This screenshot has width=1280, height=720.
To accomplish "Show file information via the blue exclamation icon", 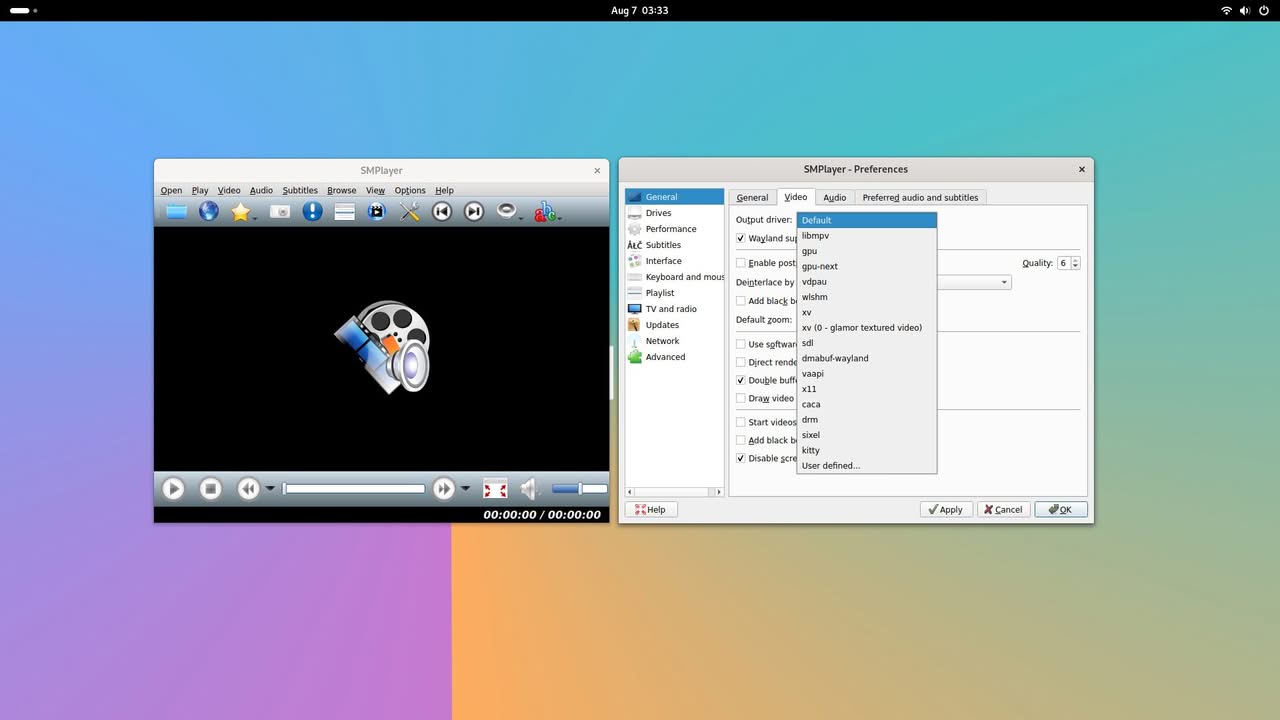I will click(x=312, y=211).
